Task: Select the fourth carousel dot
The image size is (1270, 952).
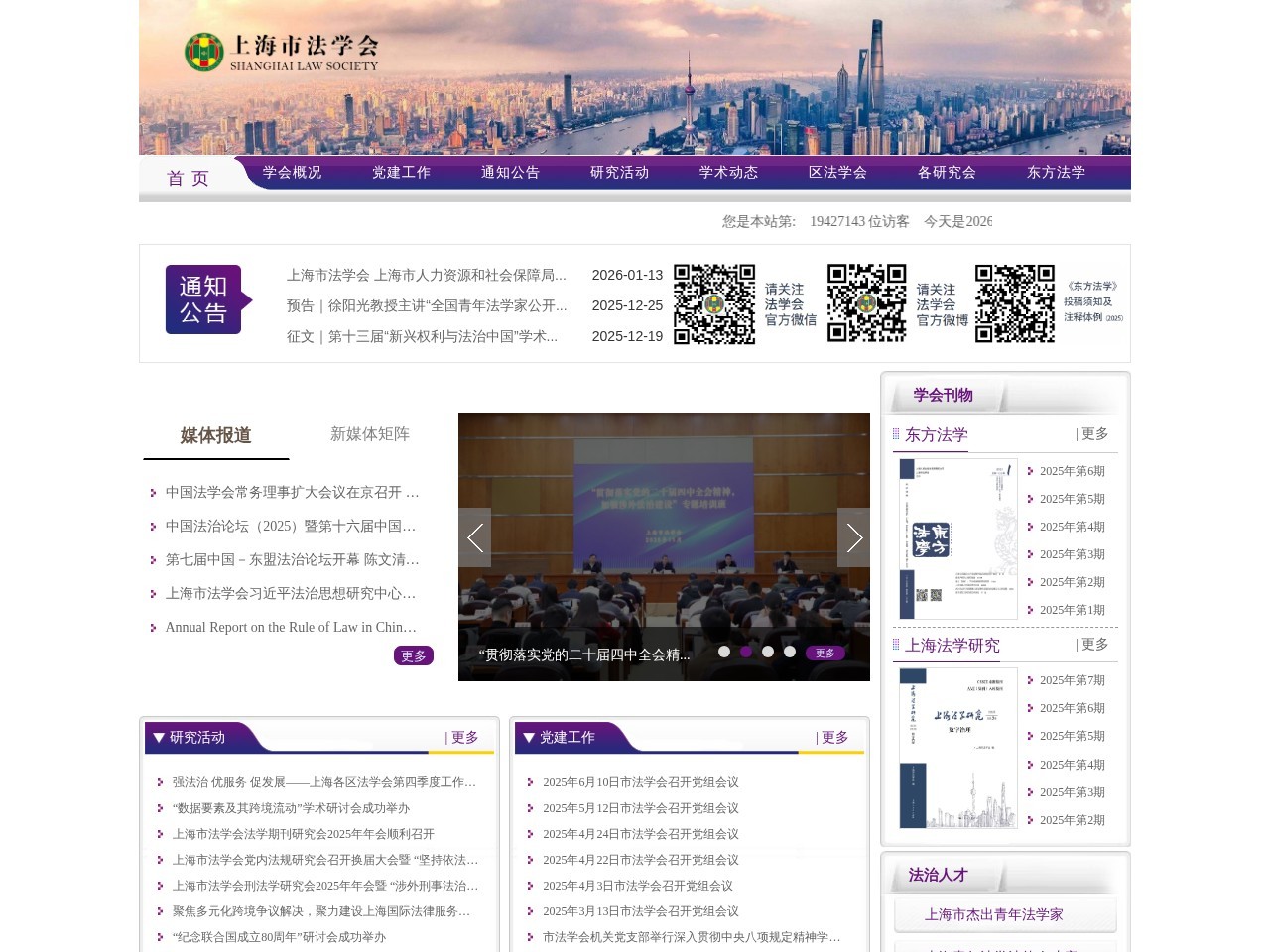Action: [x=790, y=652]
